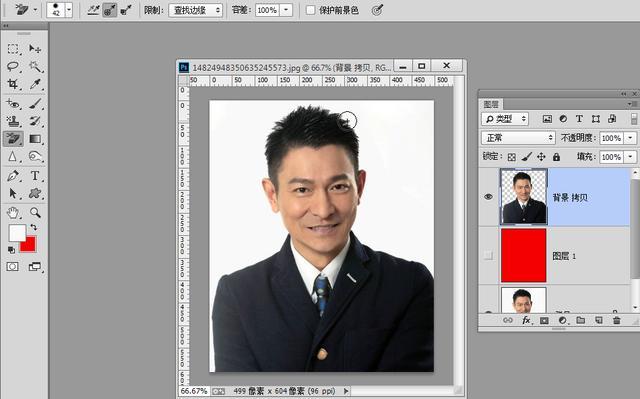Click the trash icon to delete layer
Image resolution: width=640 pixels, height=399 pixels.
pyautogui.click(x=617, y=321)
